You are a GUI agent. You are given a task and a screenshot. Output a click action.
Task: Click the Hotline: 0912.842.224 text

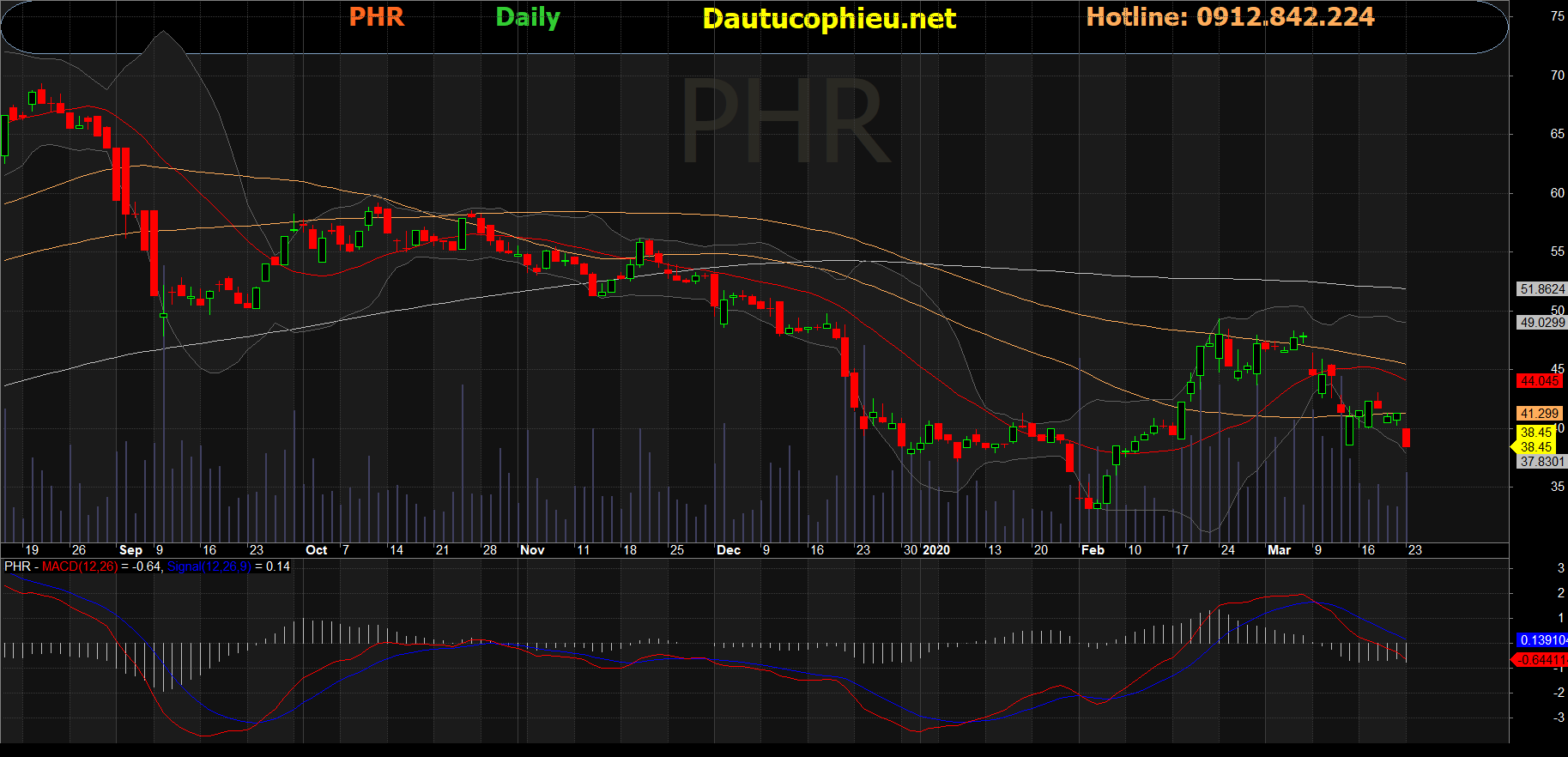[1230, 17]
